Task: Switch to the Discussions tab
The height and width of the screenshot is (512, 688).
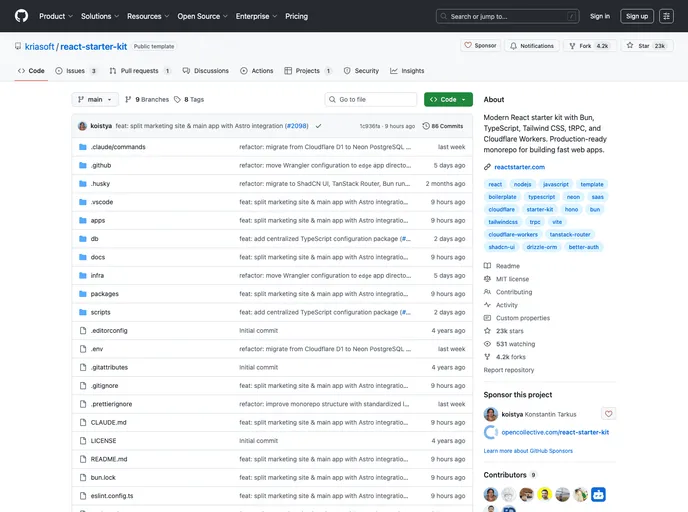Action: [206, 71]
